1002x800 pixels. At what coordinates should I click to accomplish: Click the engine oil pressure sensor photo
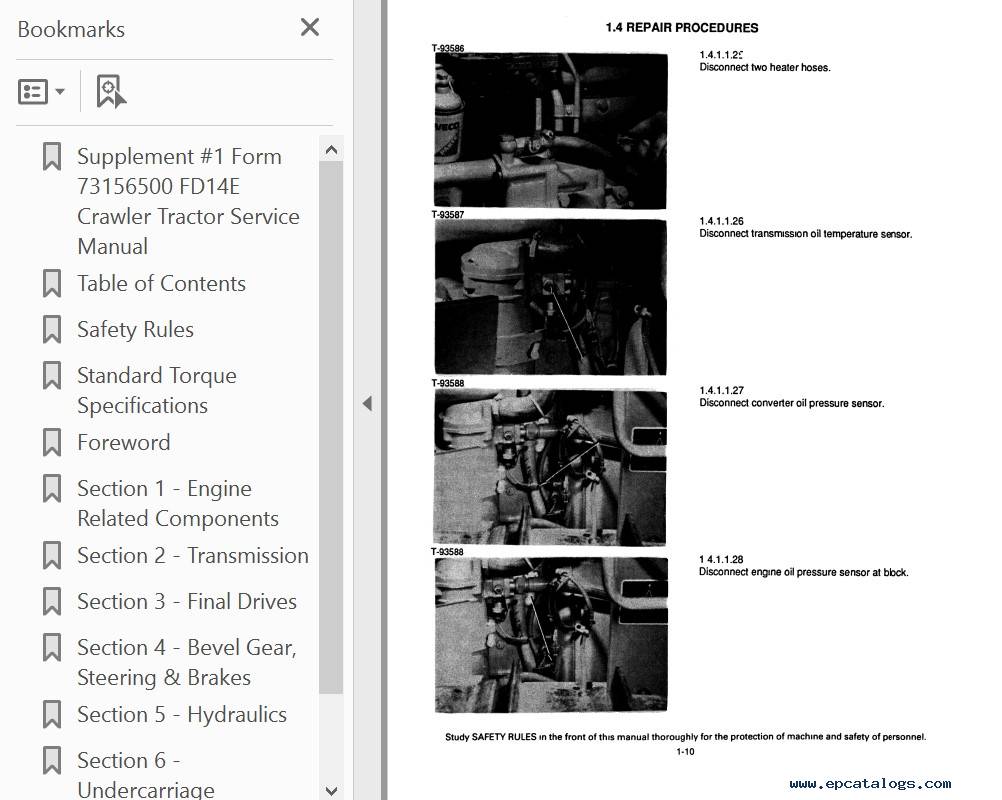pos(551,635)
